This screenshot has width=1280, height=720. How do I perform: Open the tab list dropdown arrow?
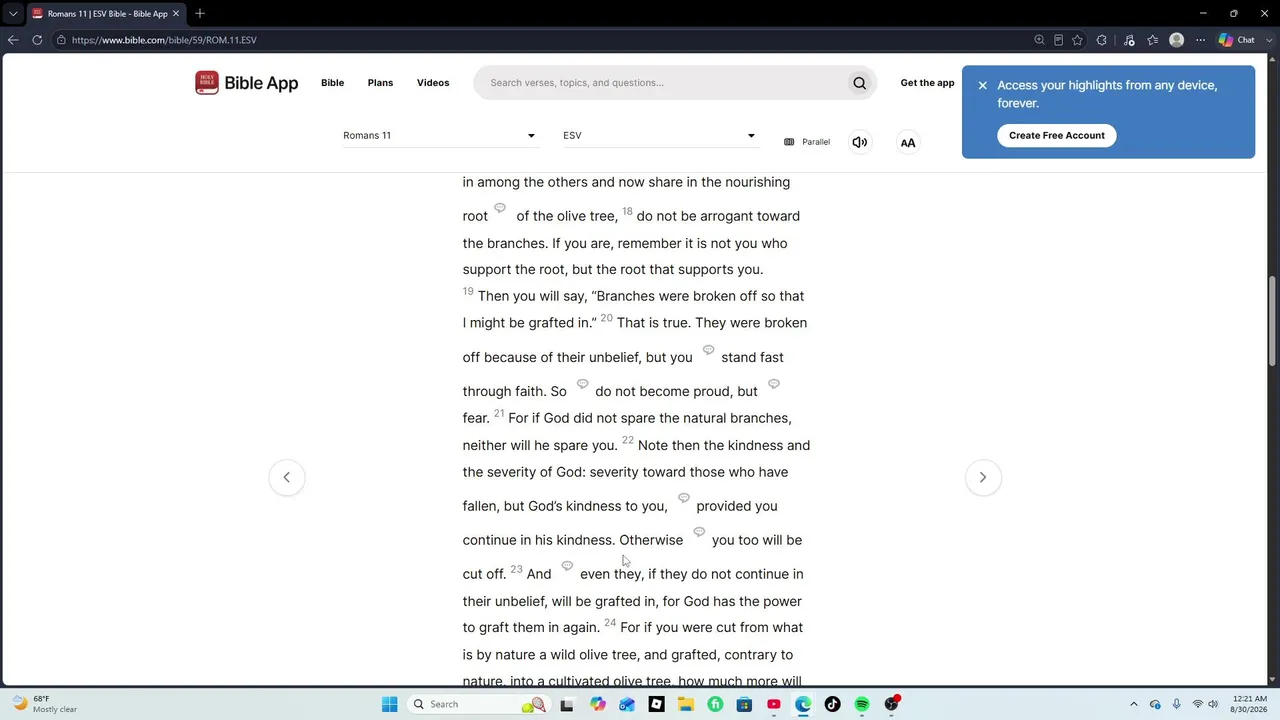(x=13, y=14)
